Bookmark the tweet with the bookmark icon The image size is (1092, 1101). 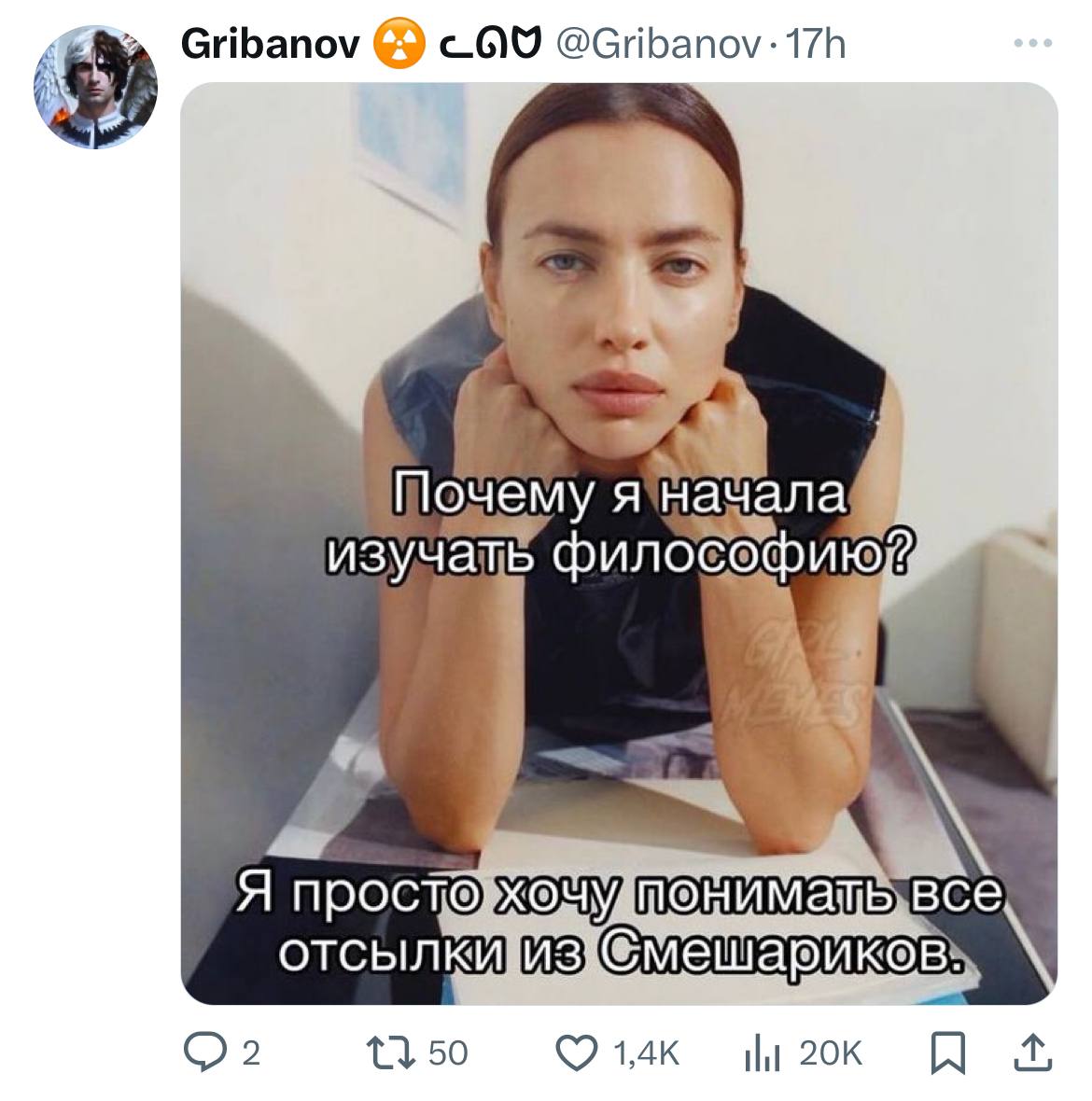pyautogui.click(x=948, y=1053)
